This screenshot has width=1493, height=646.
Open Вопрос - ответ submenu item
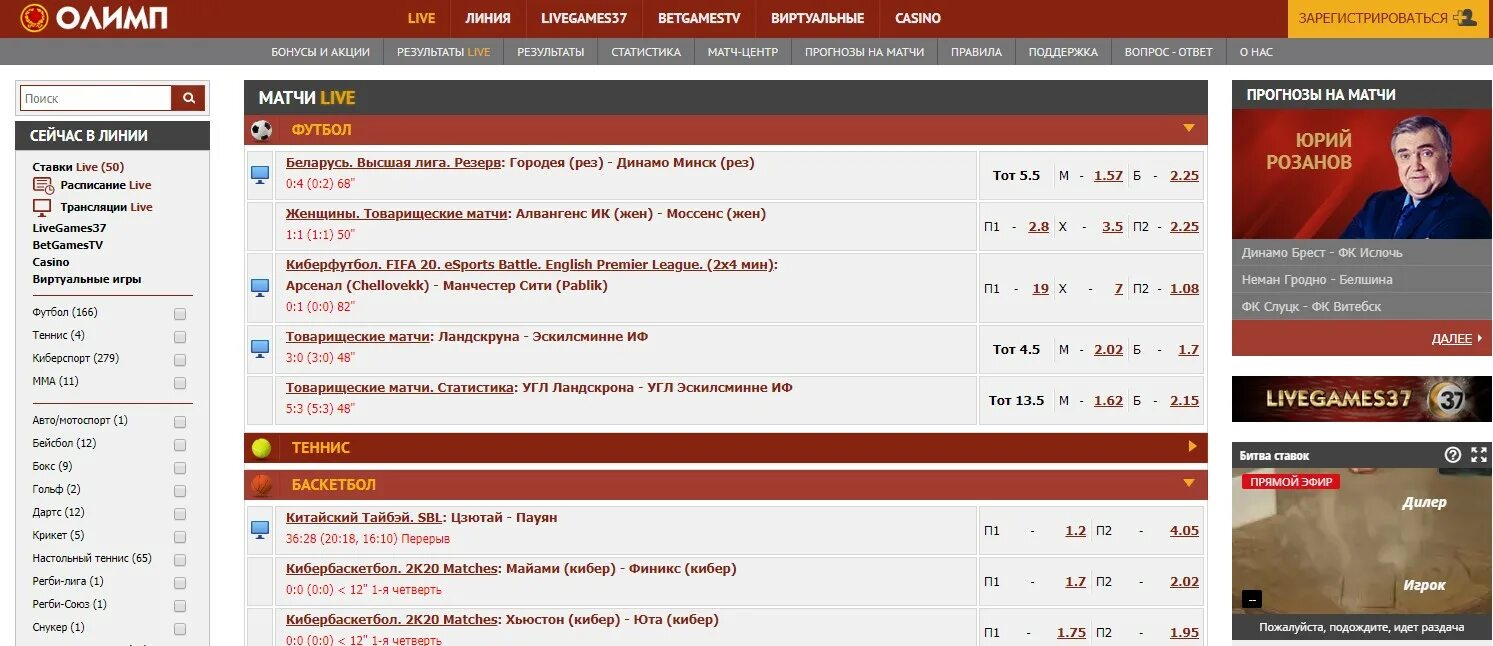[1168, 52]
